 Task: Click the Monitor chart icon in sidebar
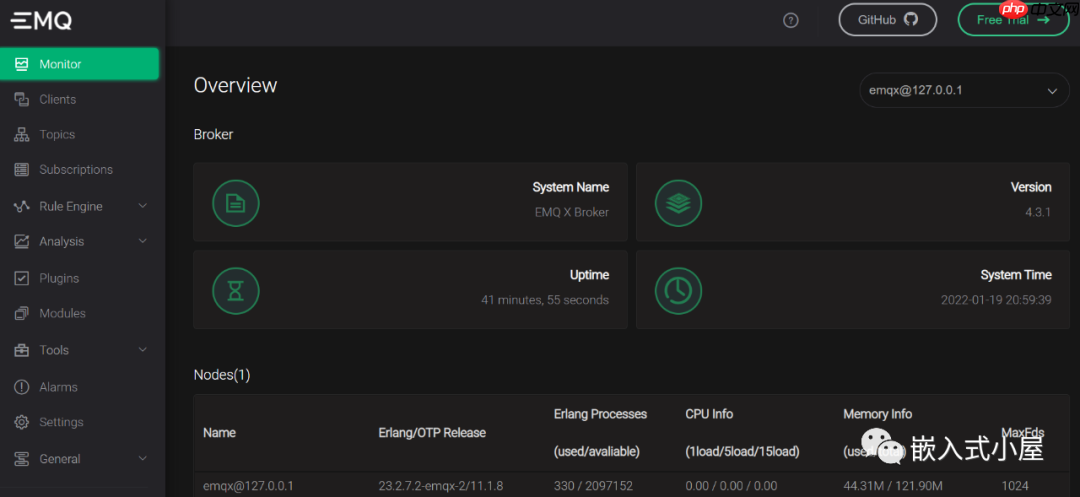(22, 64)
